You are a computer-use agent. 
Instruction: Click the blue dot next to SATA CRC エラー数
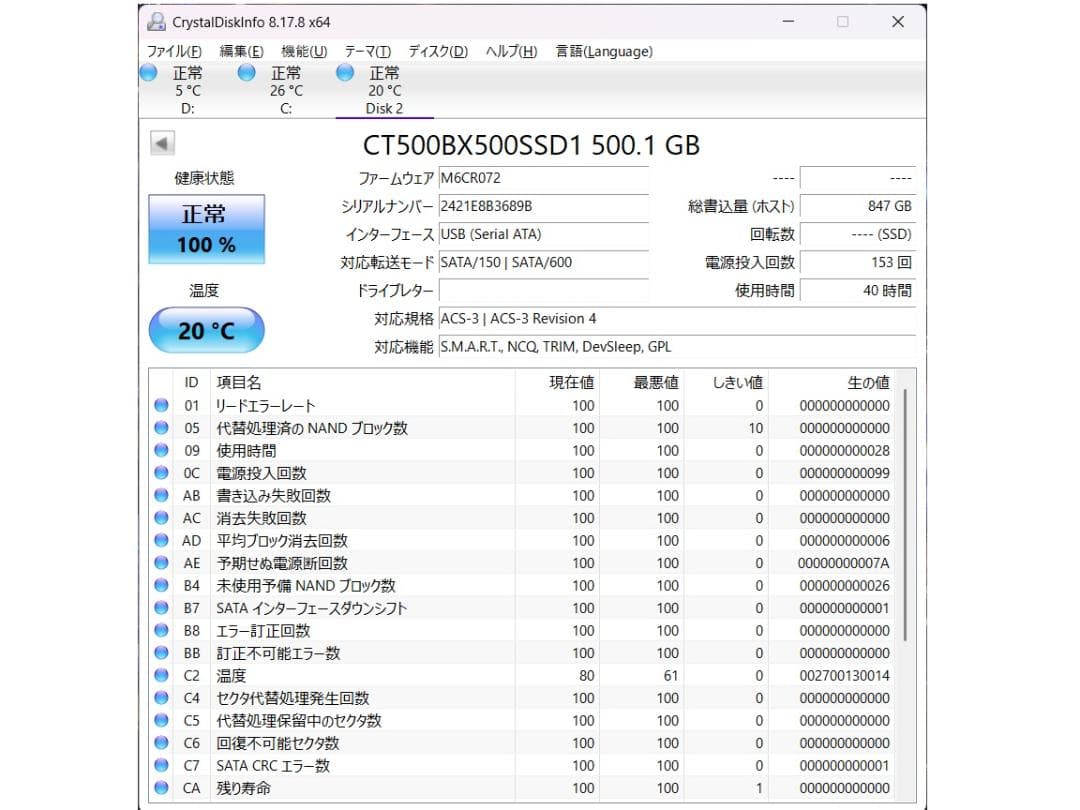tap(160, 766)
